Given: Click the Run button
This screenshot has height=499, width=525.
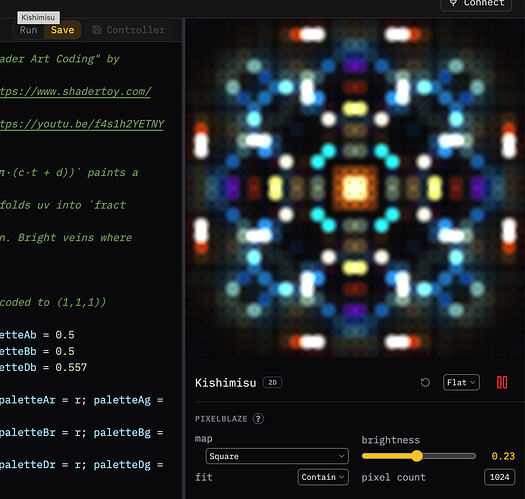Looking at the screenshot, I should tap(28, 30).
